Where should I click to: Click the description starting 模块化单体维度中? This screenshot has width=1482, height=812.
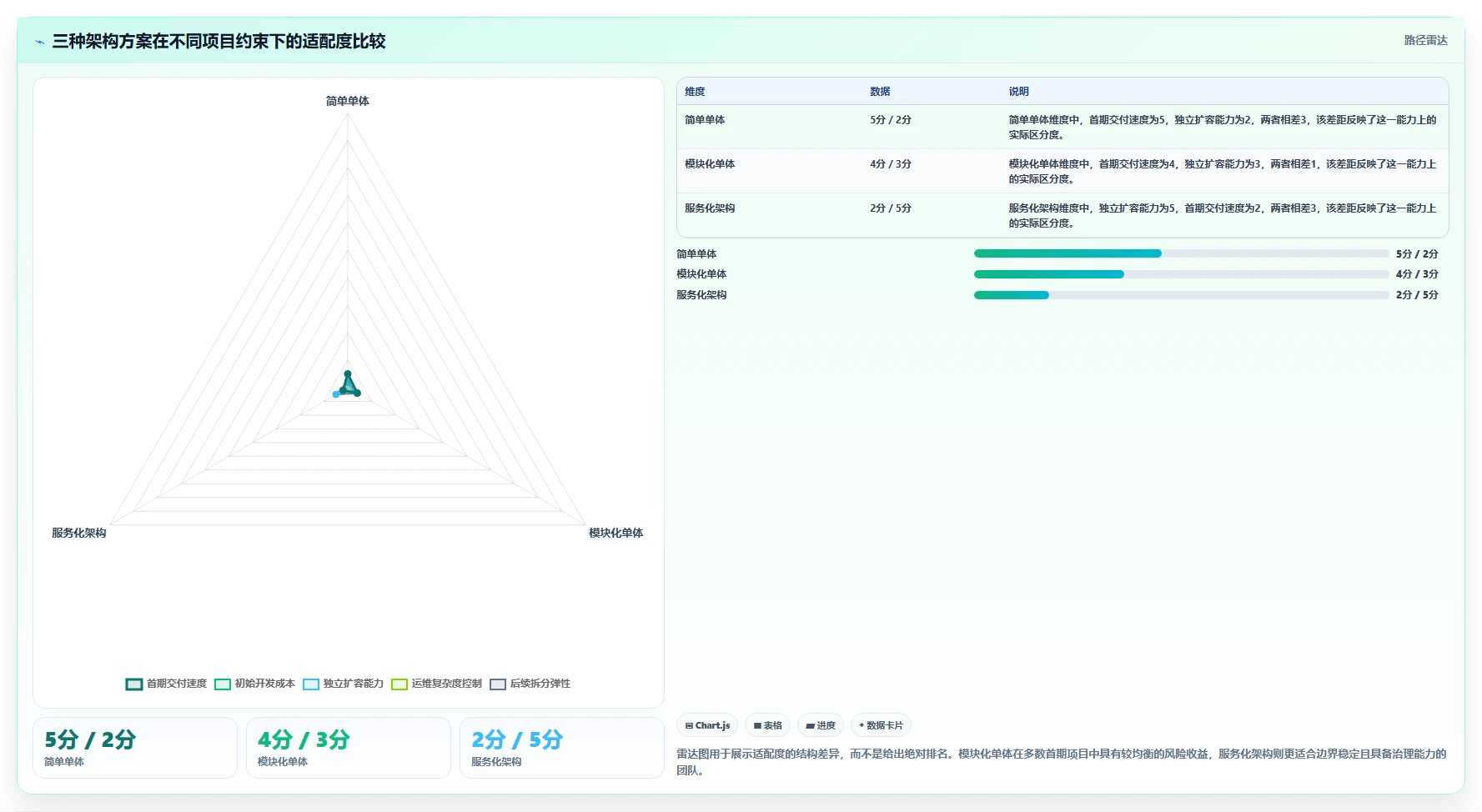pos(1223,172)
